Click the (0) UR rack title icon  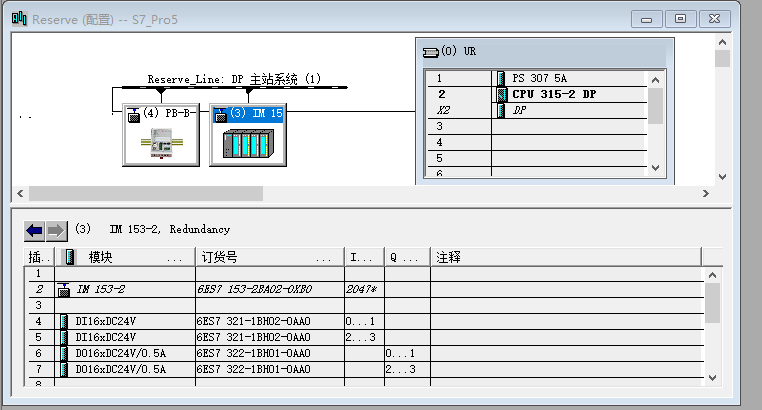tap(431, 51)
